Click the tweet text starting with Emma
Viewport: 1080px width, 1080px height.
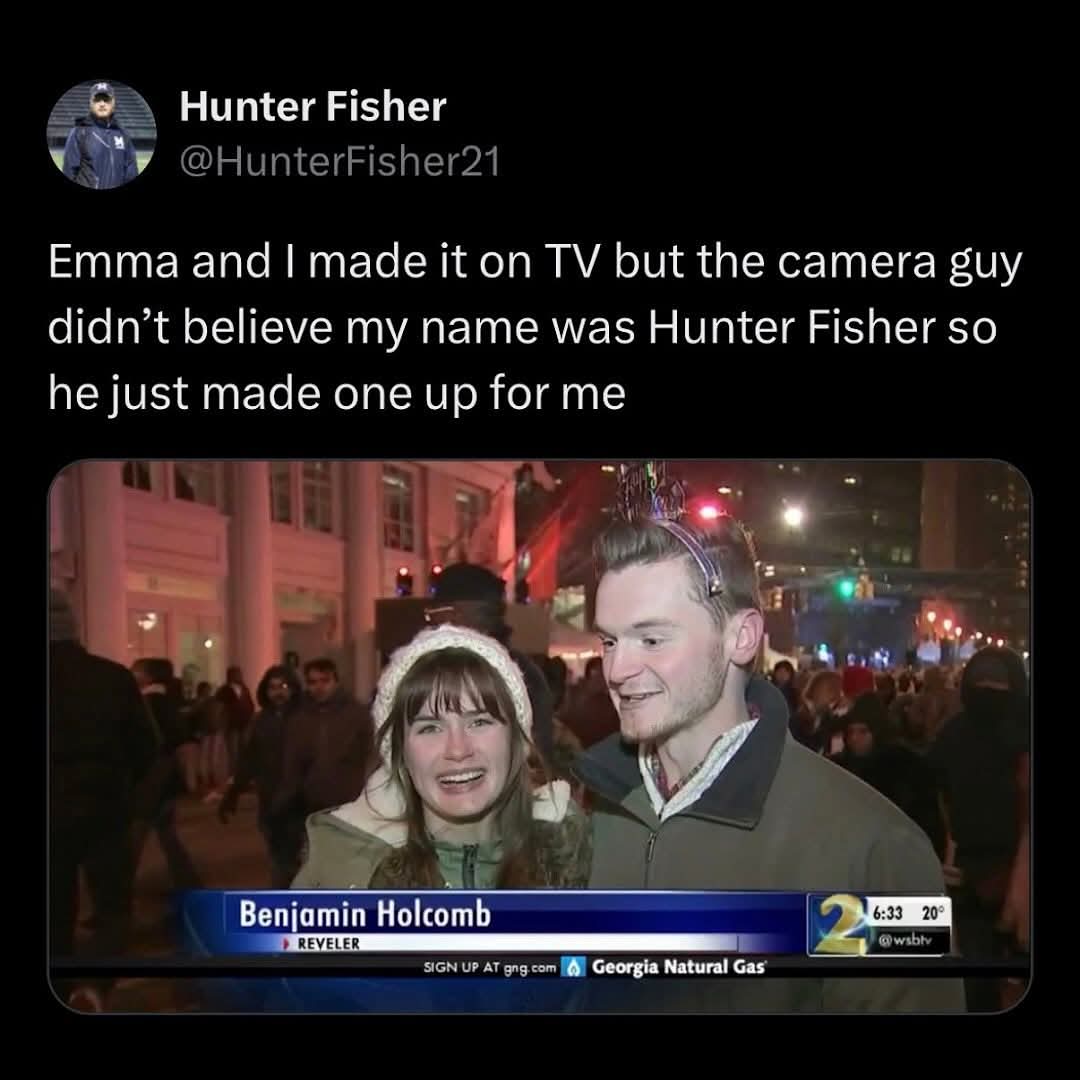pos(535,328)
